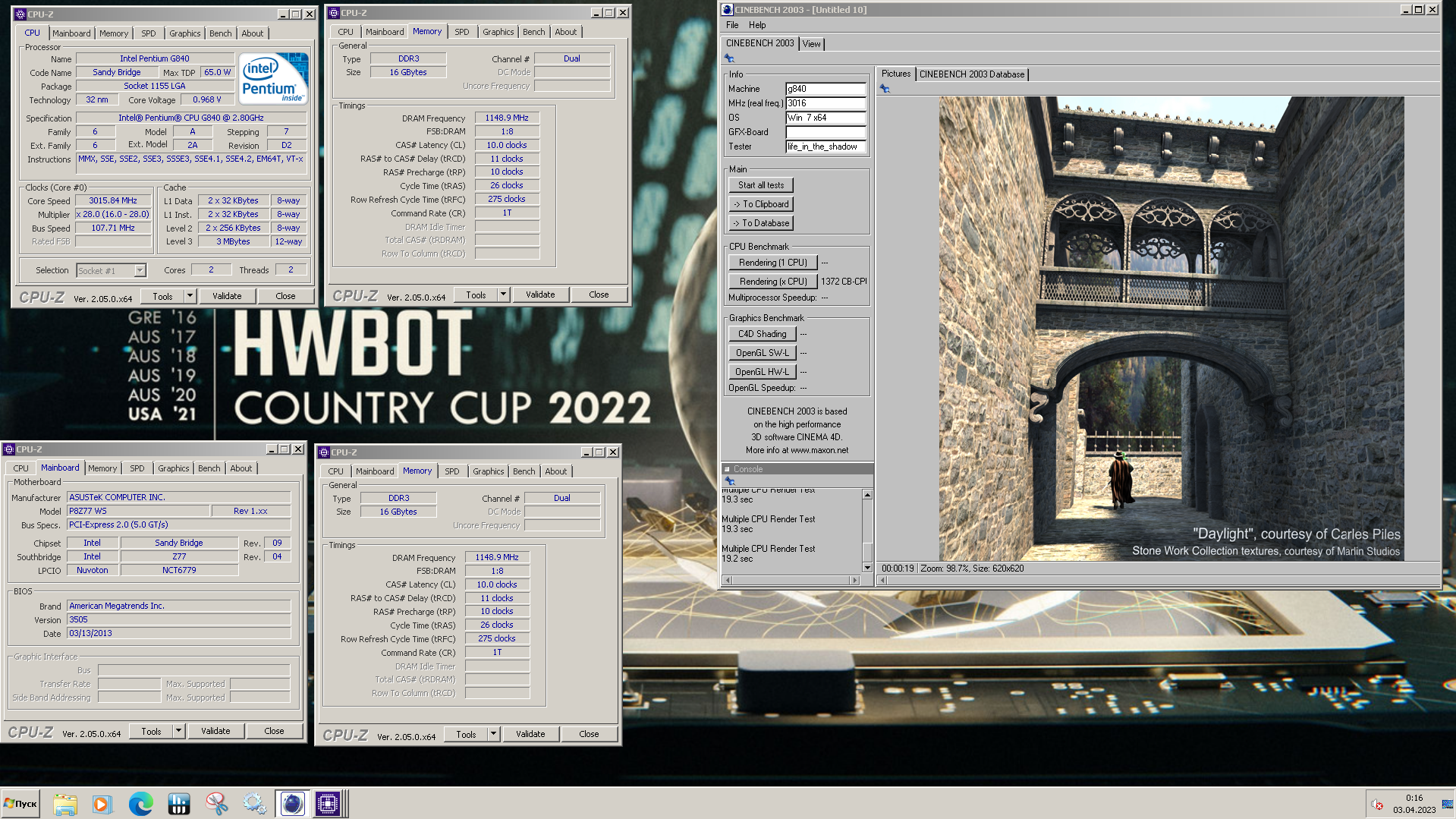Click the show desktop tray icon
Viewport: 1456px width, 819px height.
1448,805
